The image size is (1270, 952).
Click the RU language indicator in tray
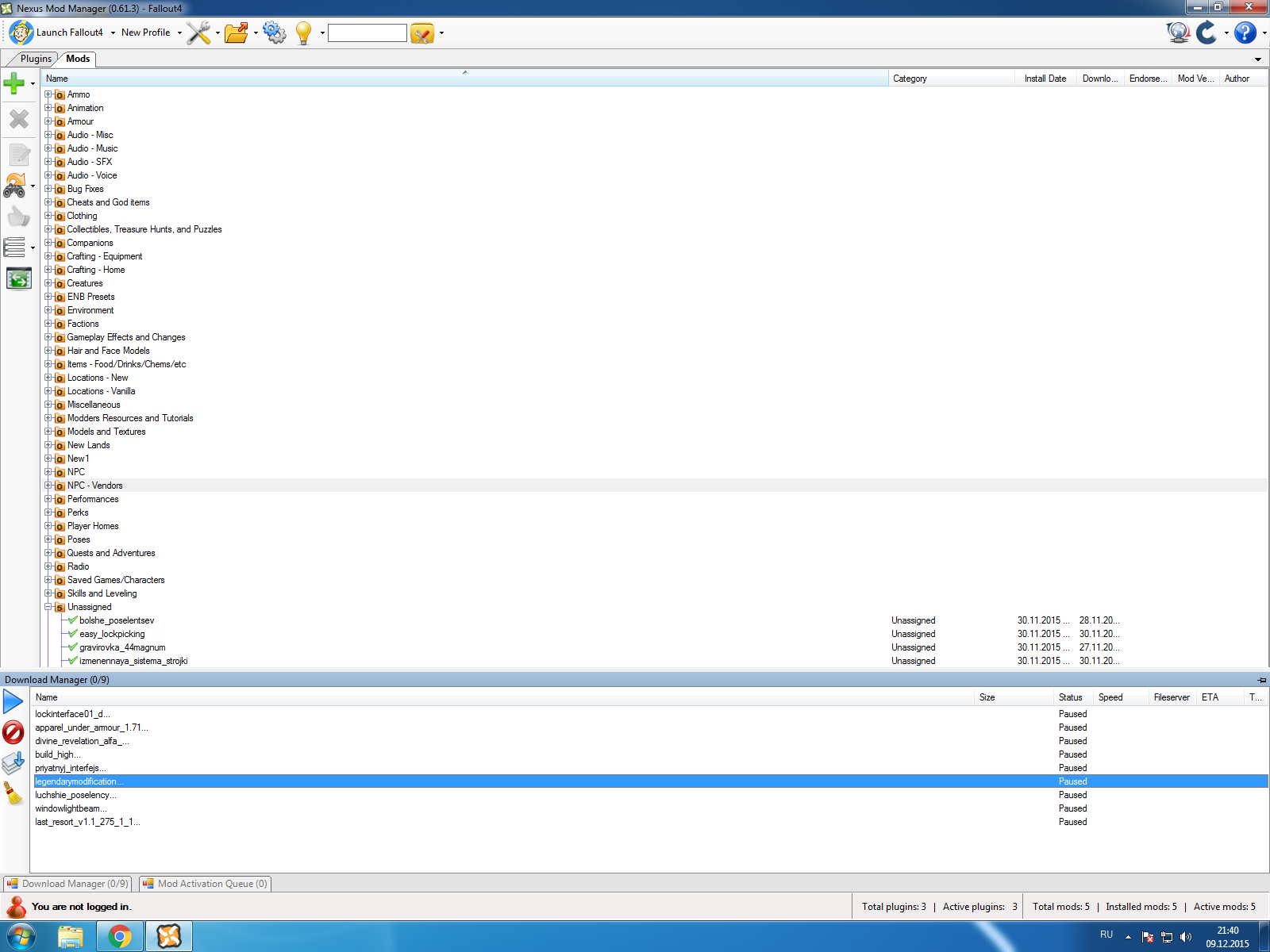point(1106,935)
